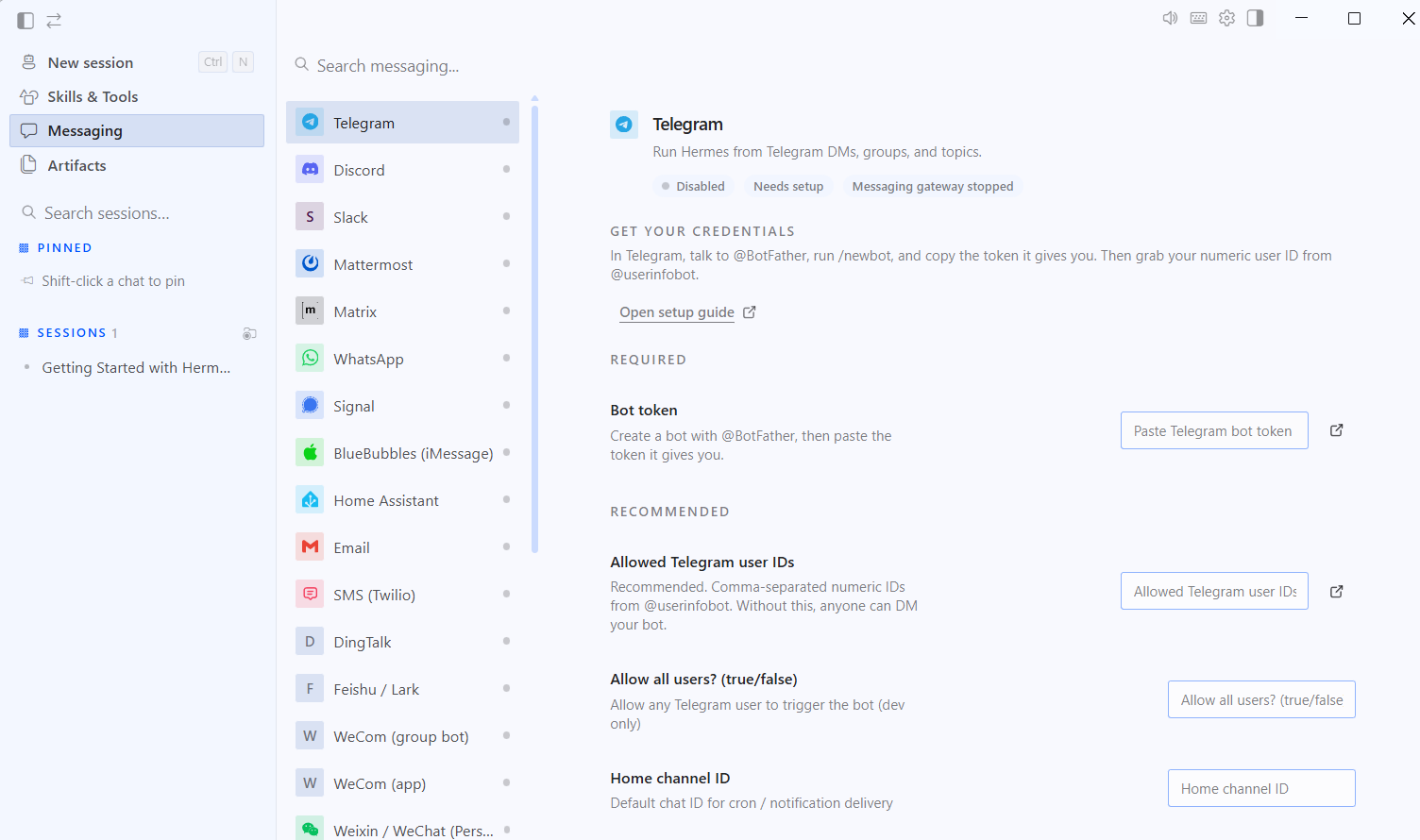The image size is (1420, 840).
Task: Click the Allowed Telegram user IDs field
Action: point(1214,591)
